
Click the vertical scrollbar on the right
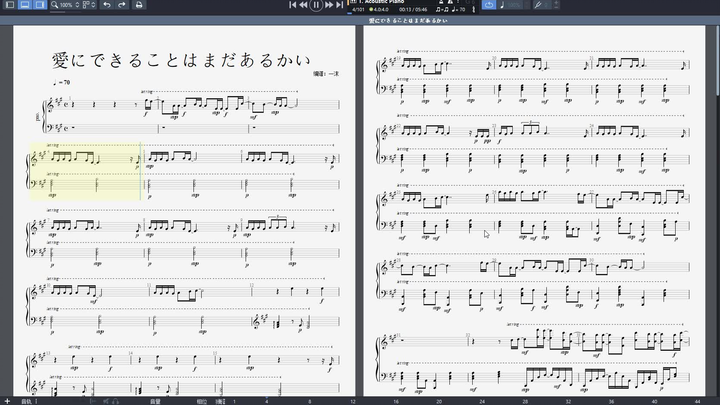717,60
